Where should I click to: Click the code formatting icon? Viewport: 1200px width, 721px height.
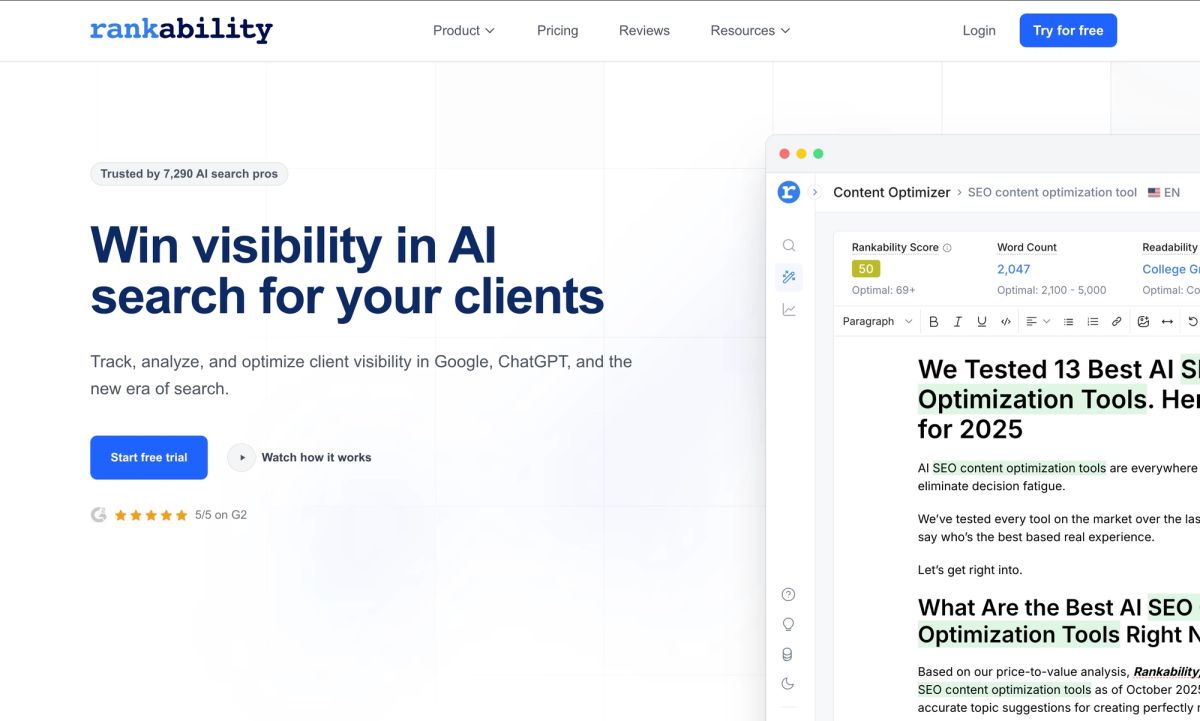pos(1006,321)
